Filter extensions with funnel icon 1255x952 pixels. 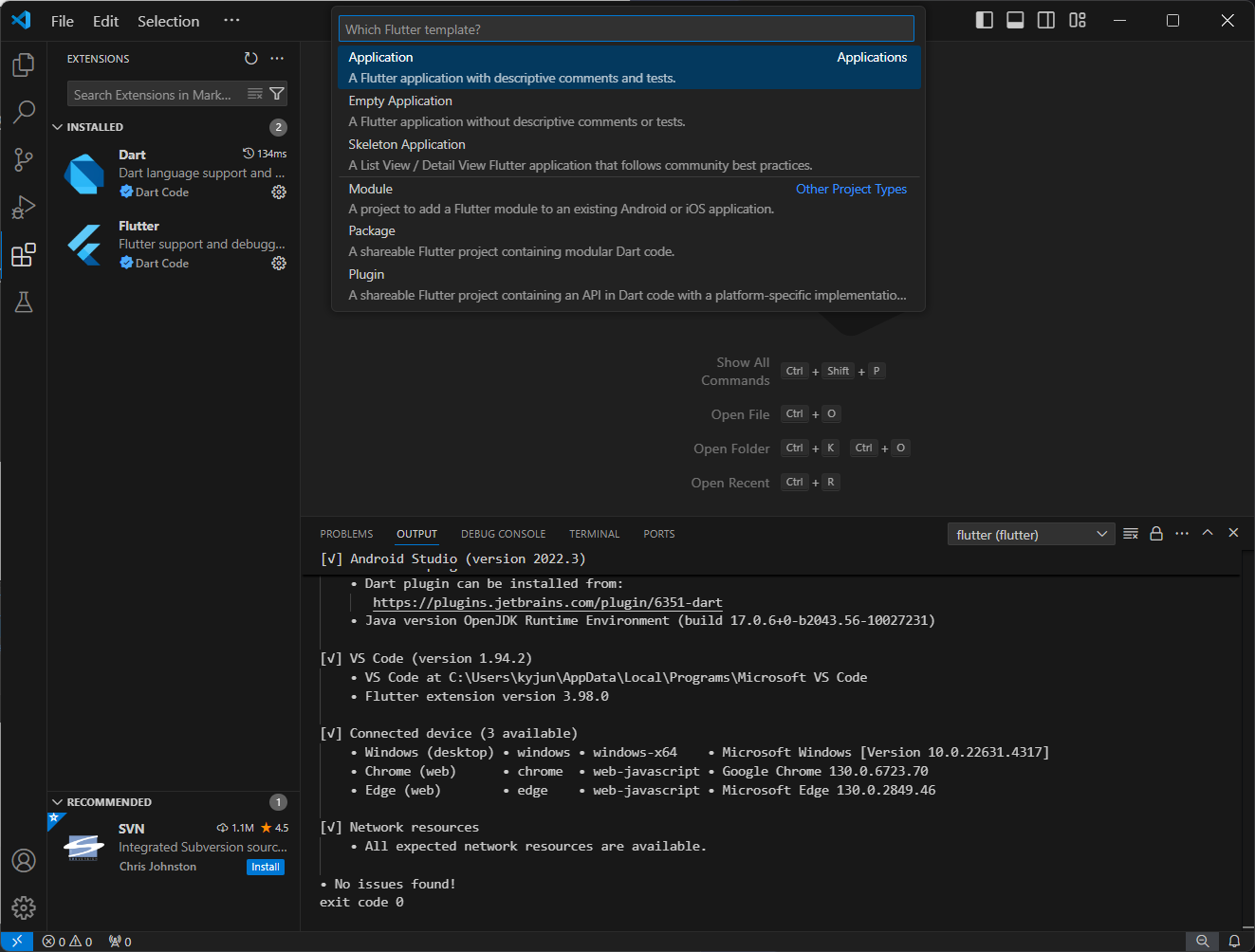pyautogui.click(x=277, y=94)
